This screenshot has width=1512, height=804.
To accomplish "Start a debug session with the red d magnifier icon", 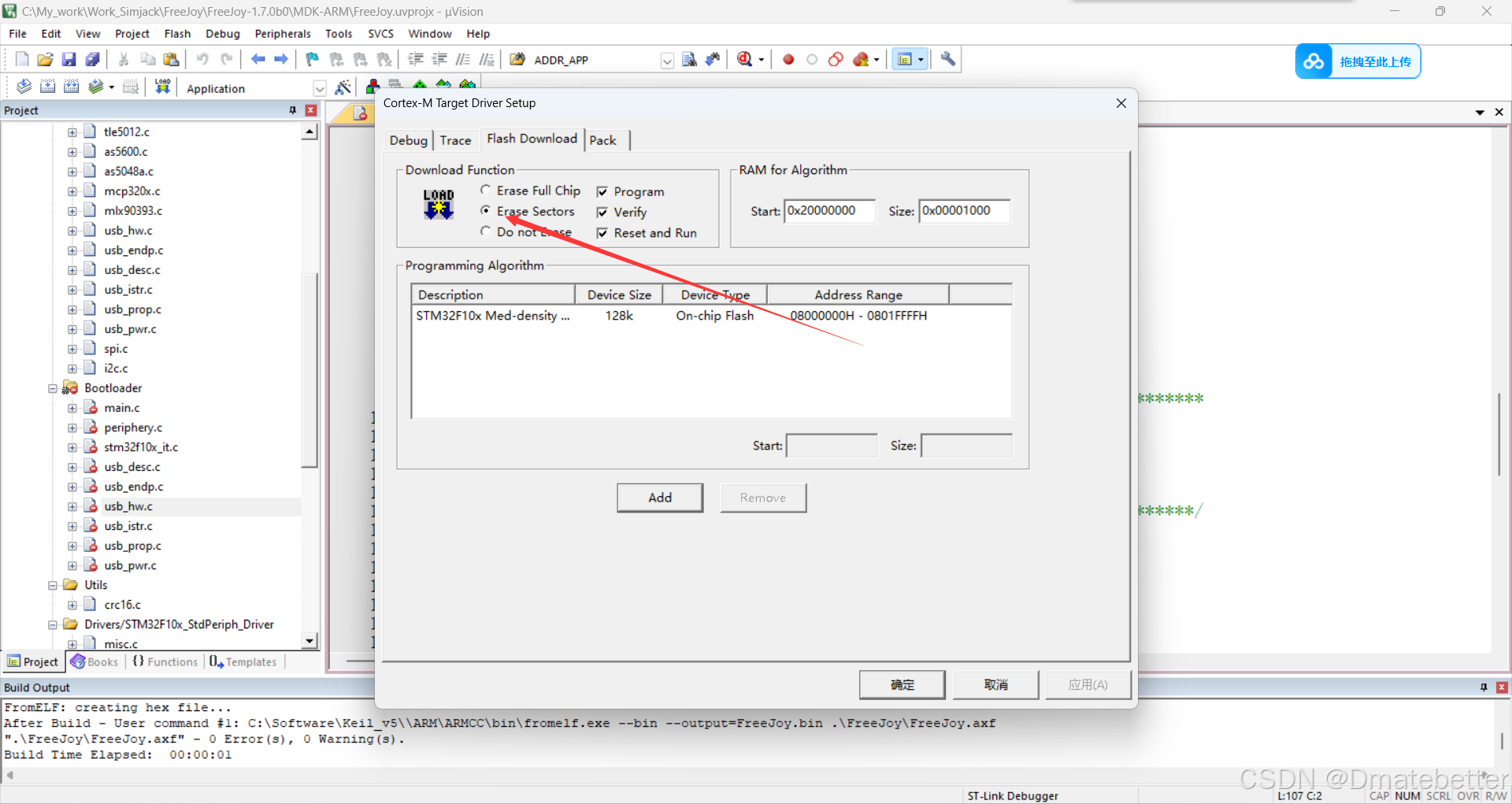I will pyautogui.click(x=745, y=59).
